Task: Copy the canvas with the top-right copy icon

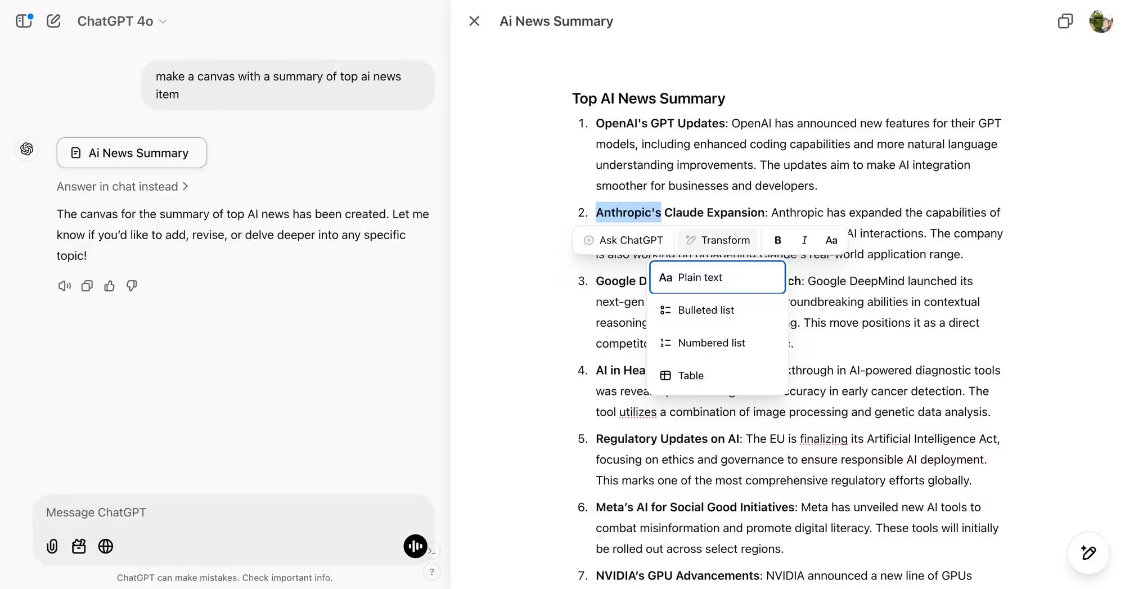Action: (1064, 20)
